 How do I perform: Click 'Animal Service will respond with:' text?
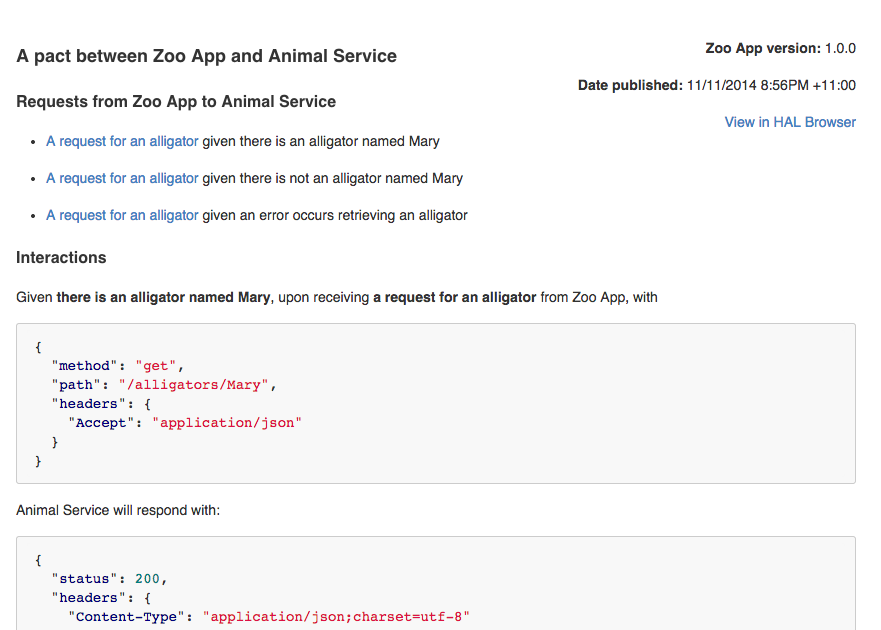pos(118,510)
